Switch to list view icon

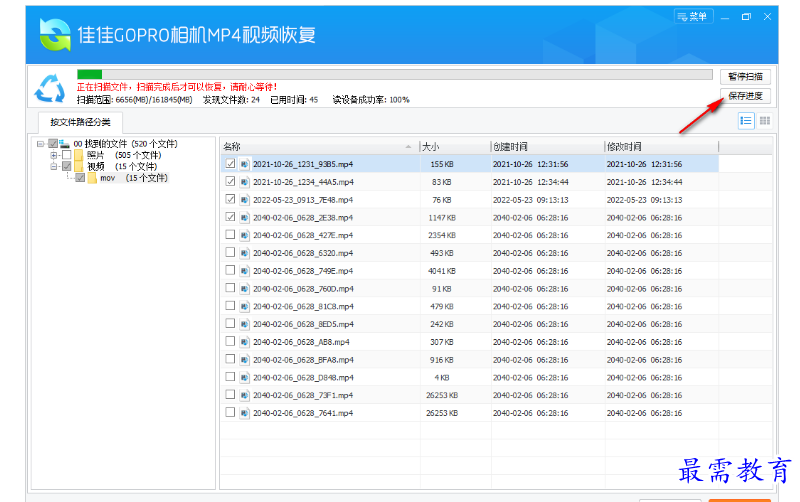point(746,120)
